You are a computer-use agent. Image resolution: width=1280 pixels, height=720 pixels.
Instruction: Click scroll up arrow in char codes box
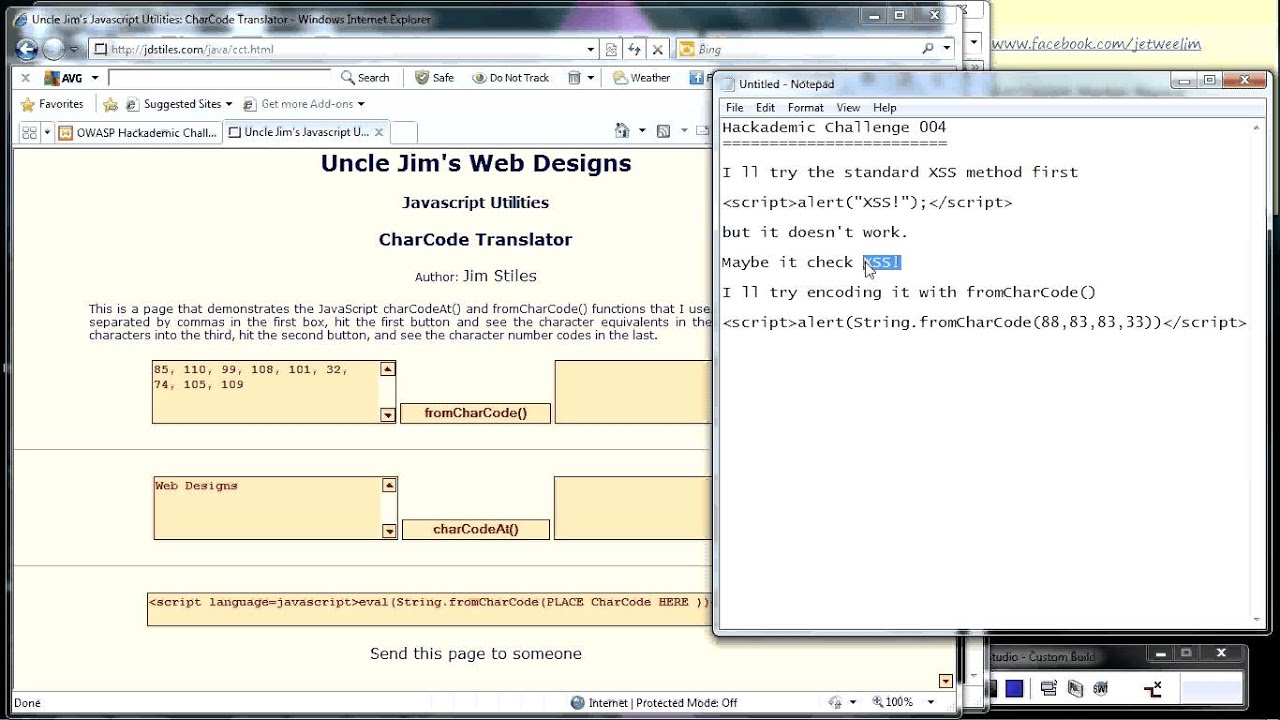click(x=388, y=369)
